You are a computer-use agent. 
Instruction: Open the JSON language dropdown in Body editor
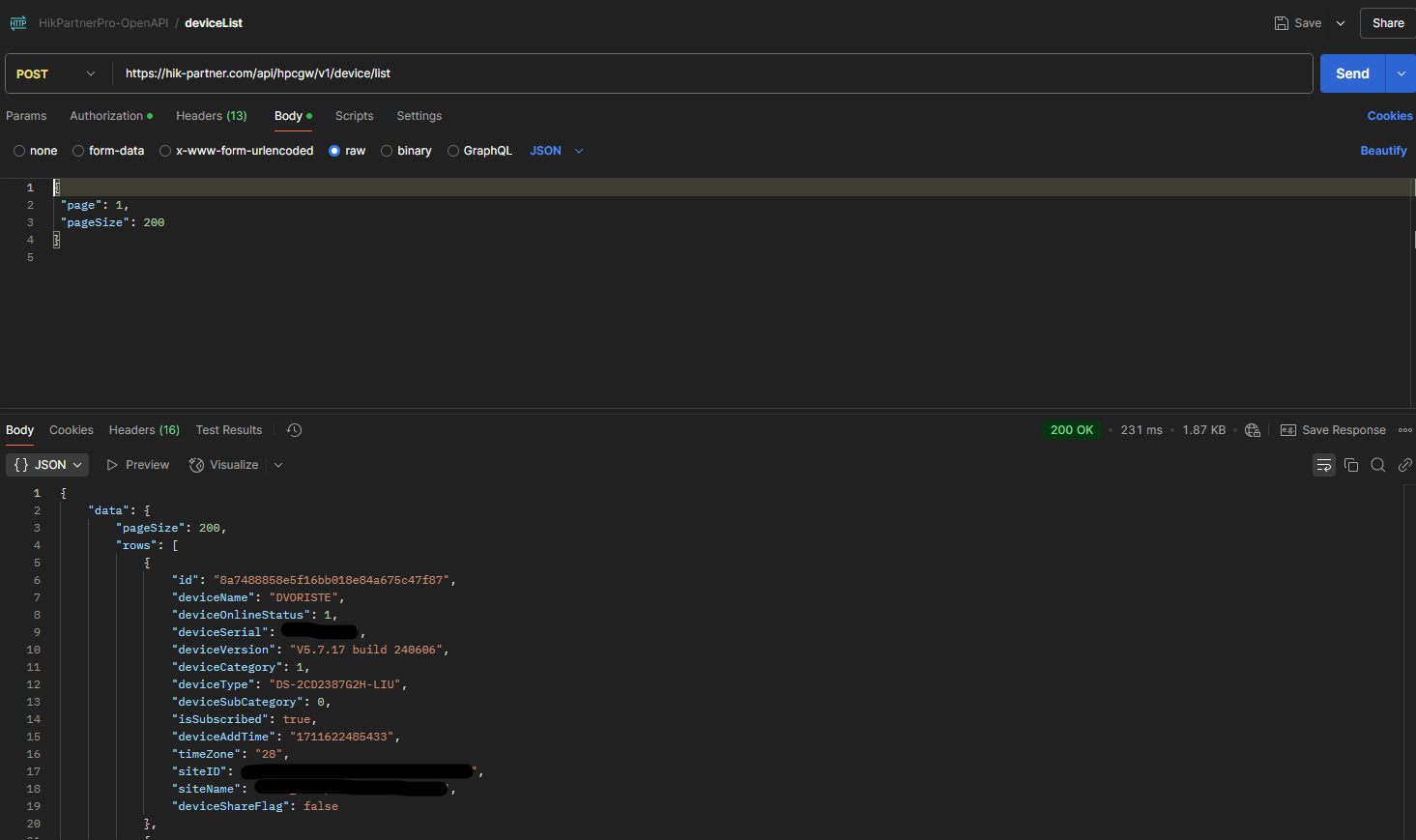pyautogui.click(x=556, y=150)
